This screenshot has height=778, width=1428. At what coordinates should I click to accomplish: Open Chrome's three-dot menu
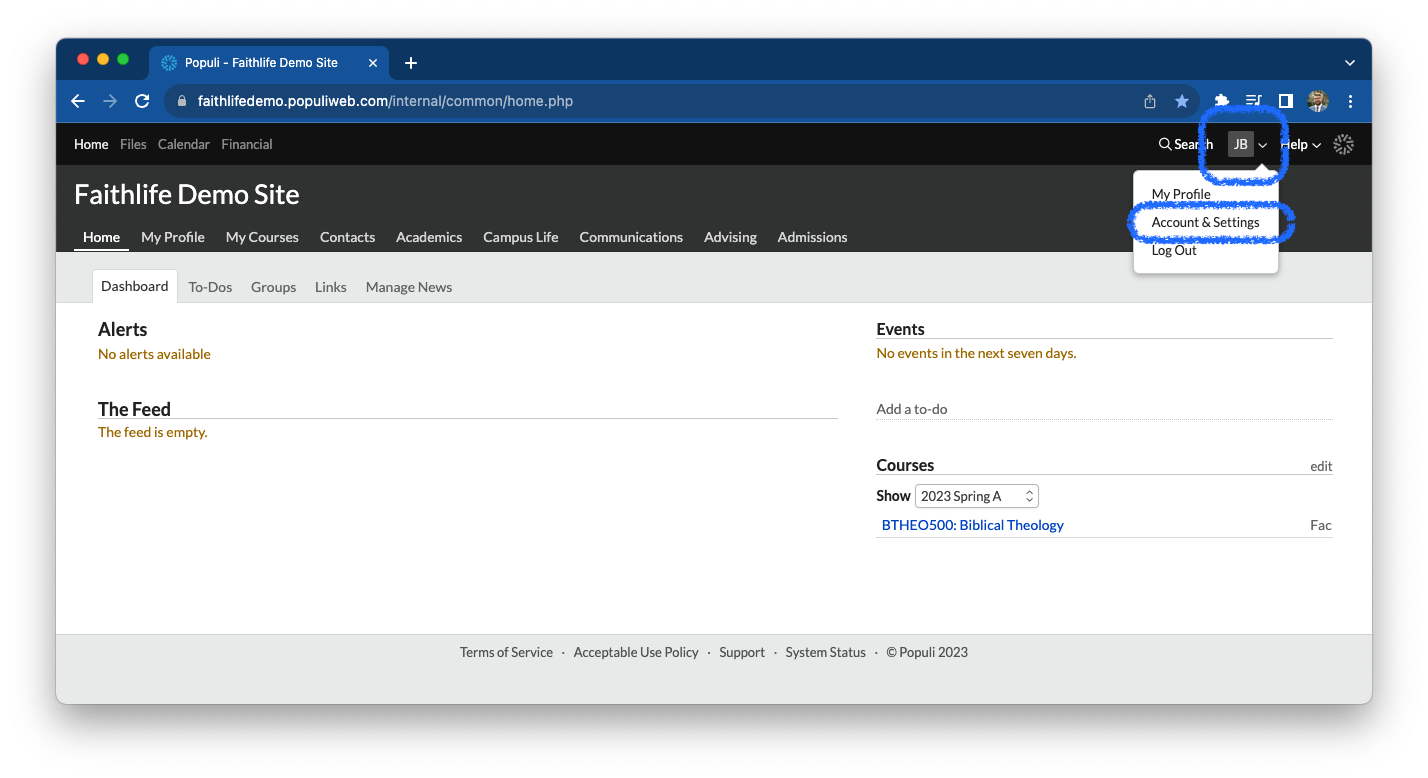coord(1350,101)
